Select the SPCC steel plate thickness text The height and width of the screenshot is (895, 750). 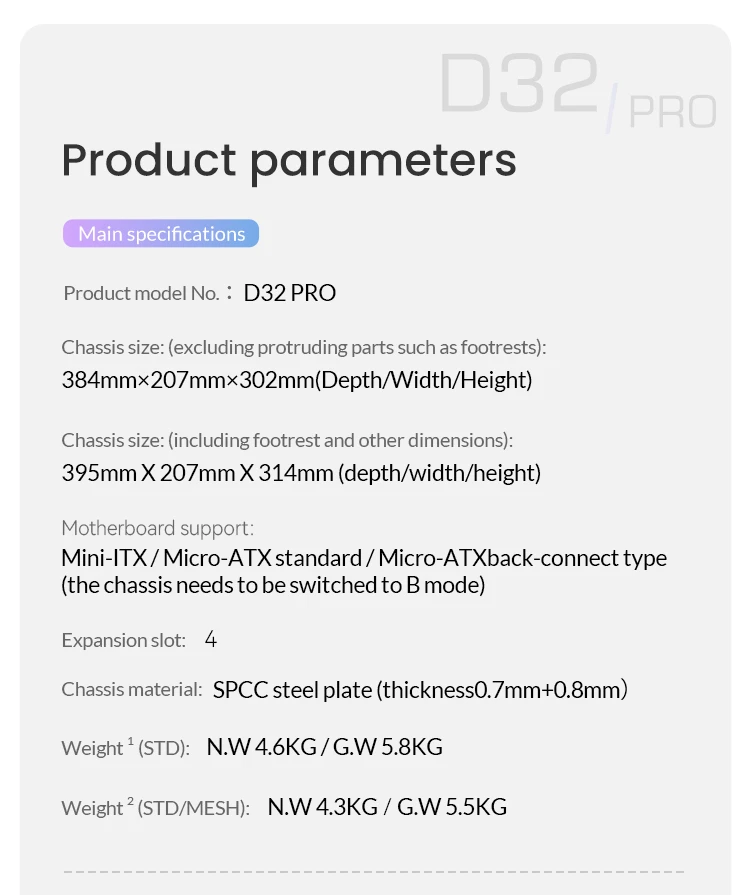click(420, 689)
